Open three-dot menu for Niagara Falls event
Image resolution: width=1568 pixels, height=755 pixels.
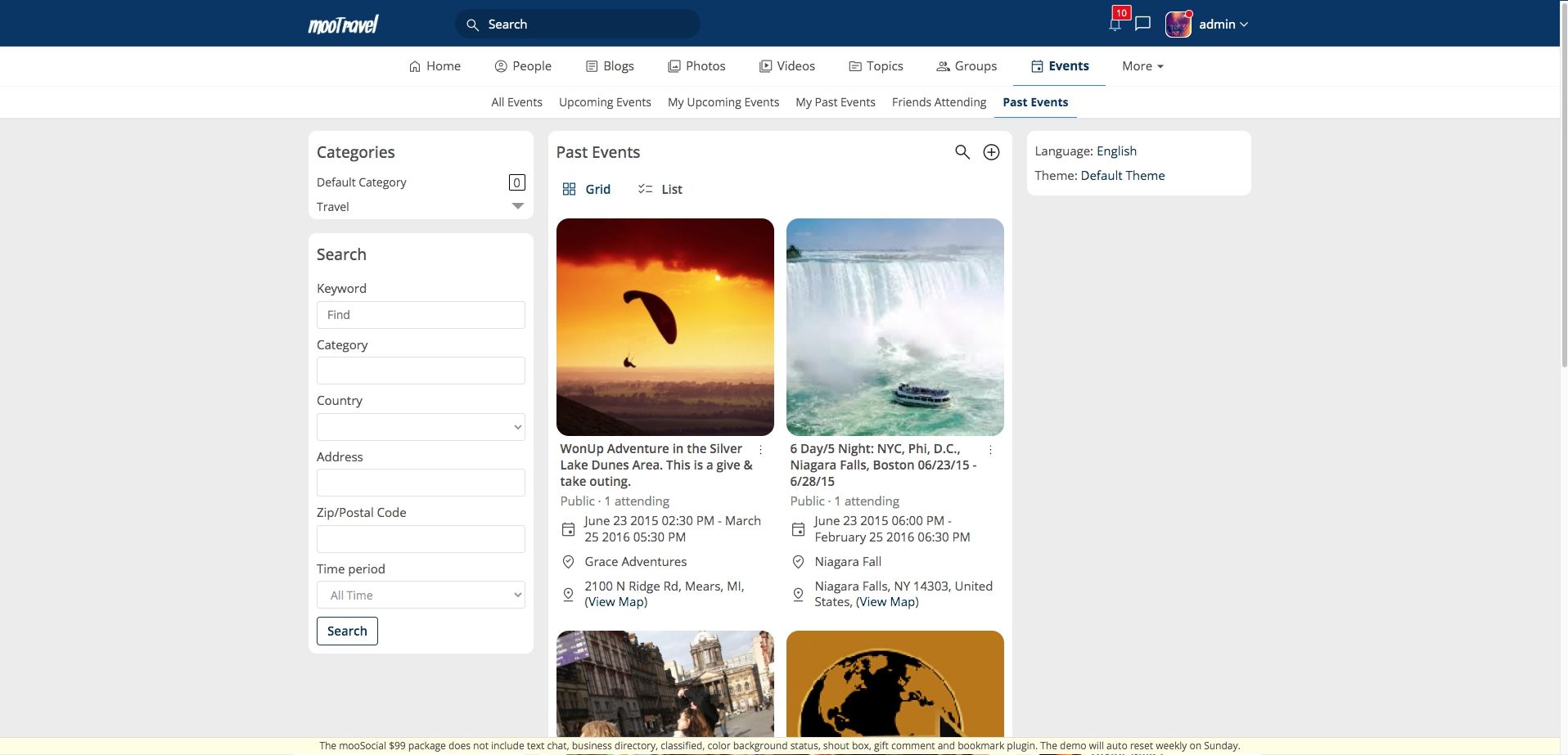coord(990,450)
